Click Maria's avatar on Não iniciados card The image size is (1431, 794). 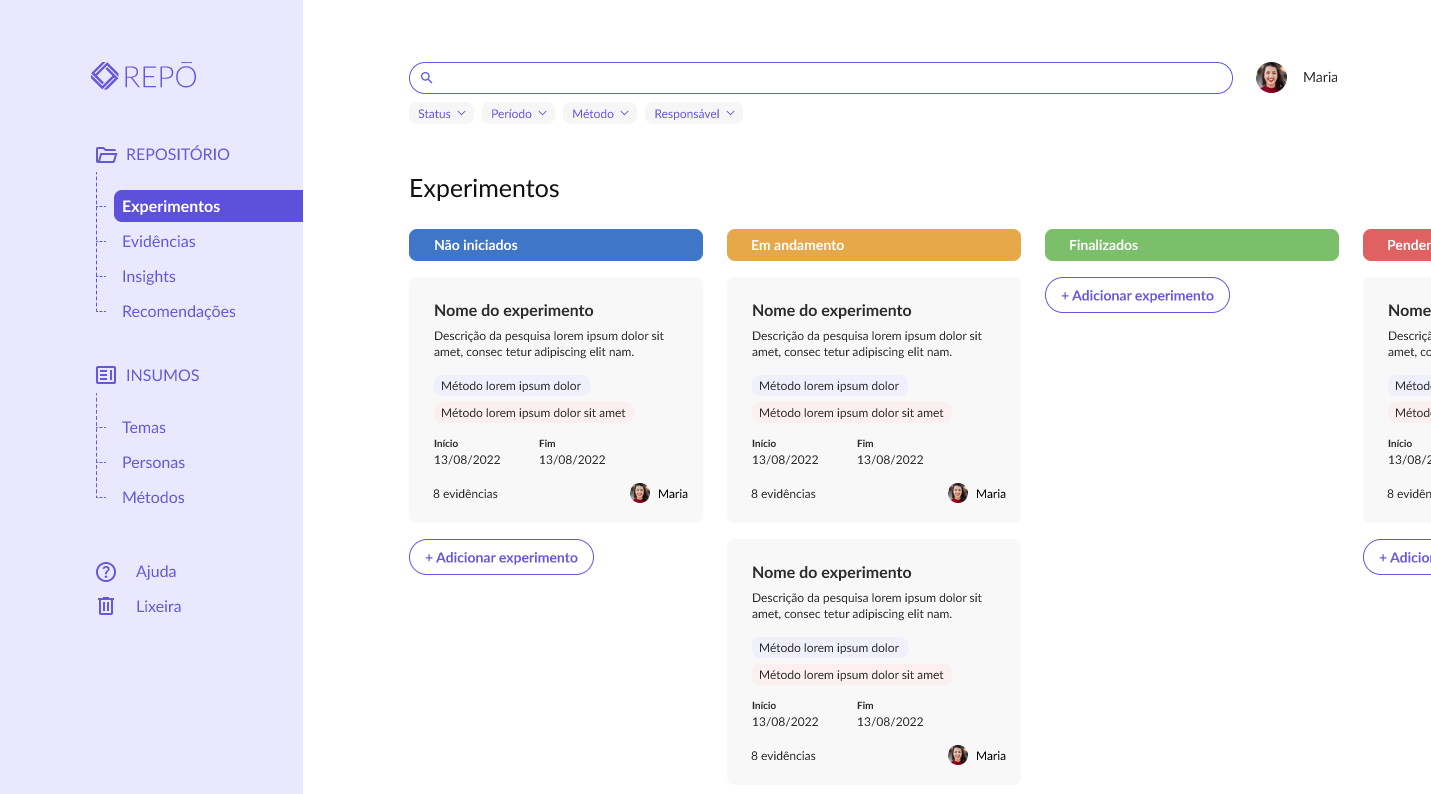click(640, 493)
